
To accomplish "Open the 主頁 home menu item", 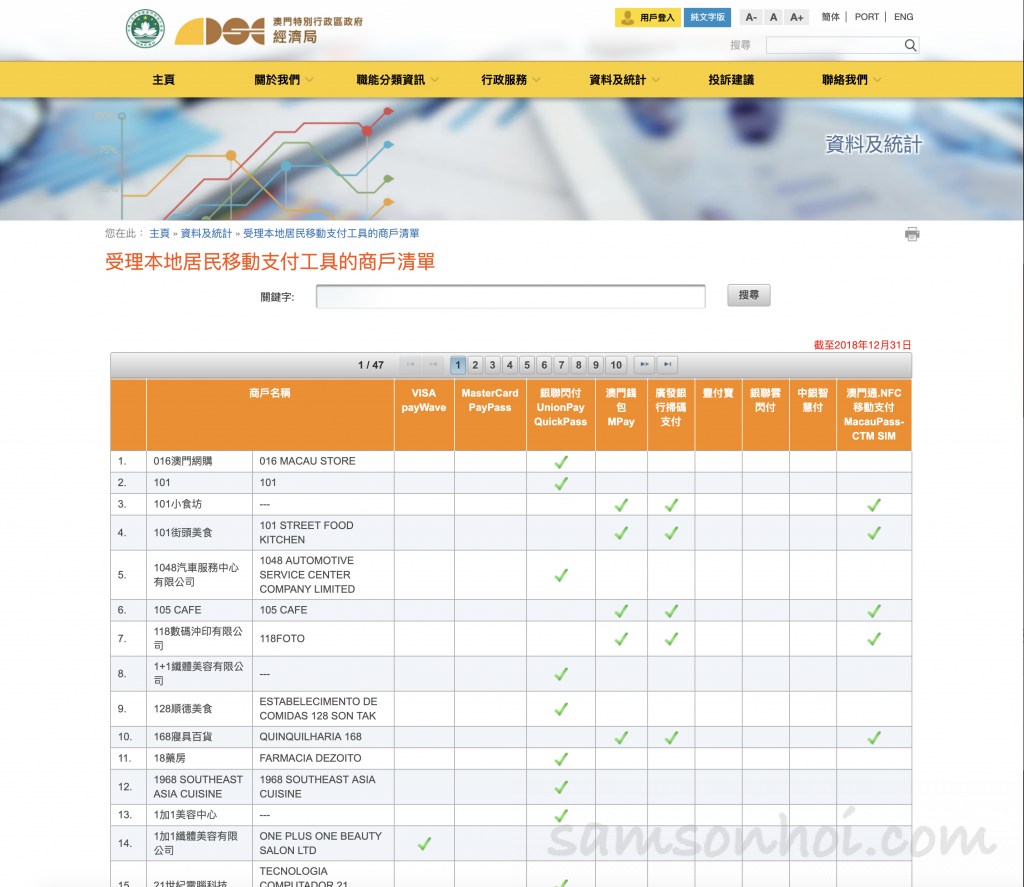I will click(163, 80).
